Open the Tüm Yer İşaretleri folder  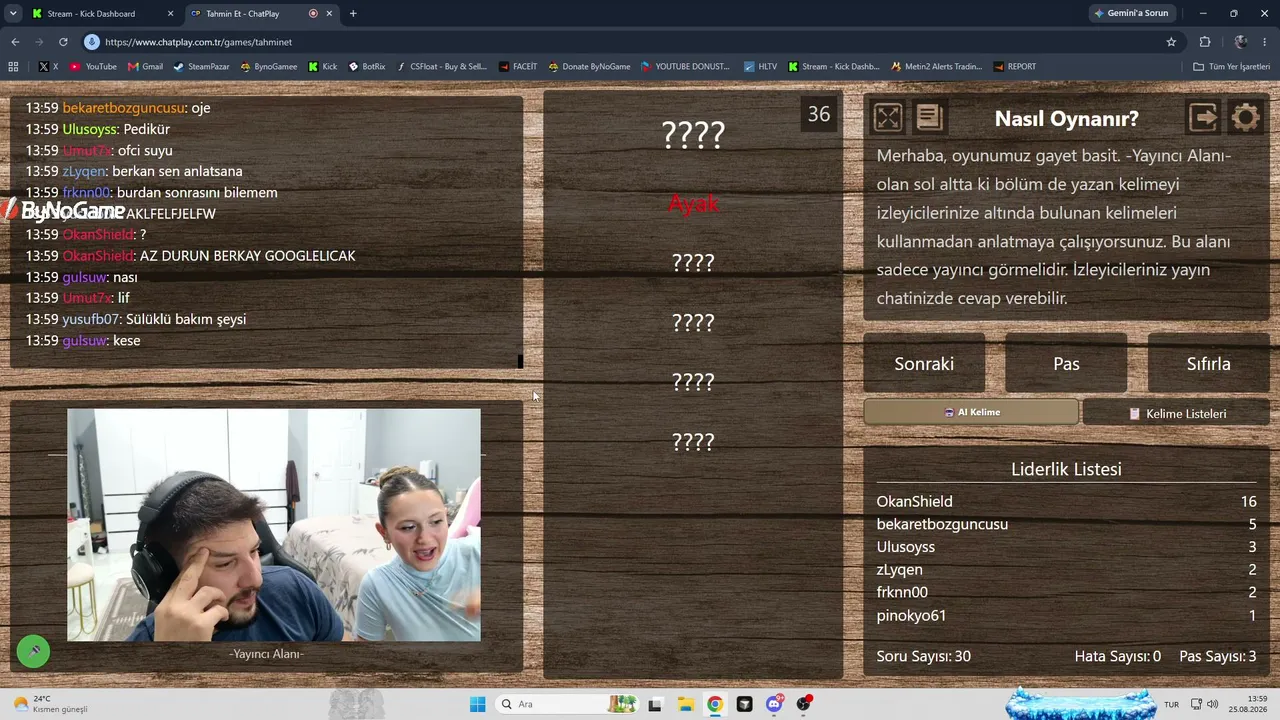[x=1232, y=67]
